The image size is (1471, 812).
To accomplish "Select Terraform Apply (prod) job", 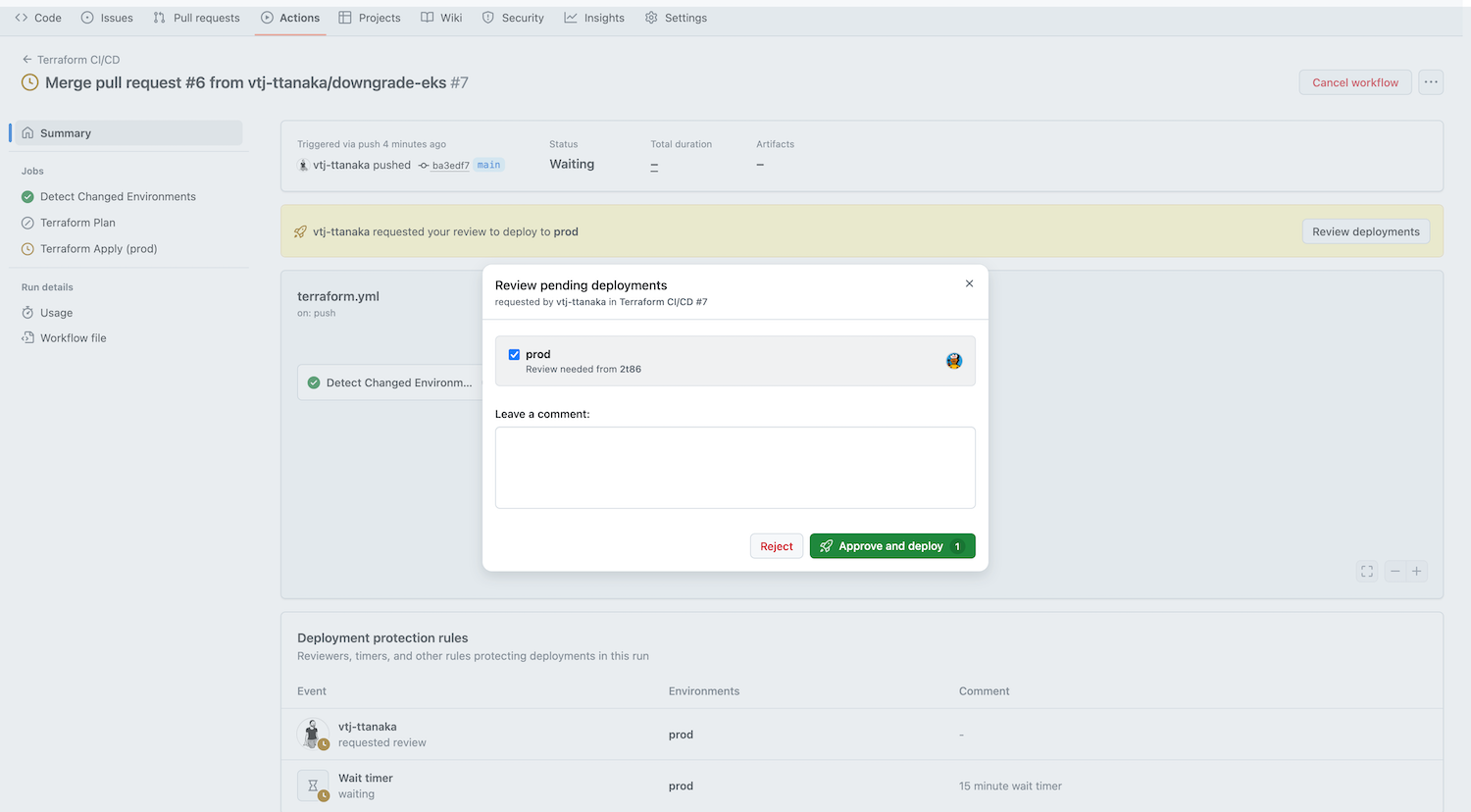I will pos(98,249).
